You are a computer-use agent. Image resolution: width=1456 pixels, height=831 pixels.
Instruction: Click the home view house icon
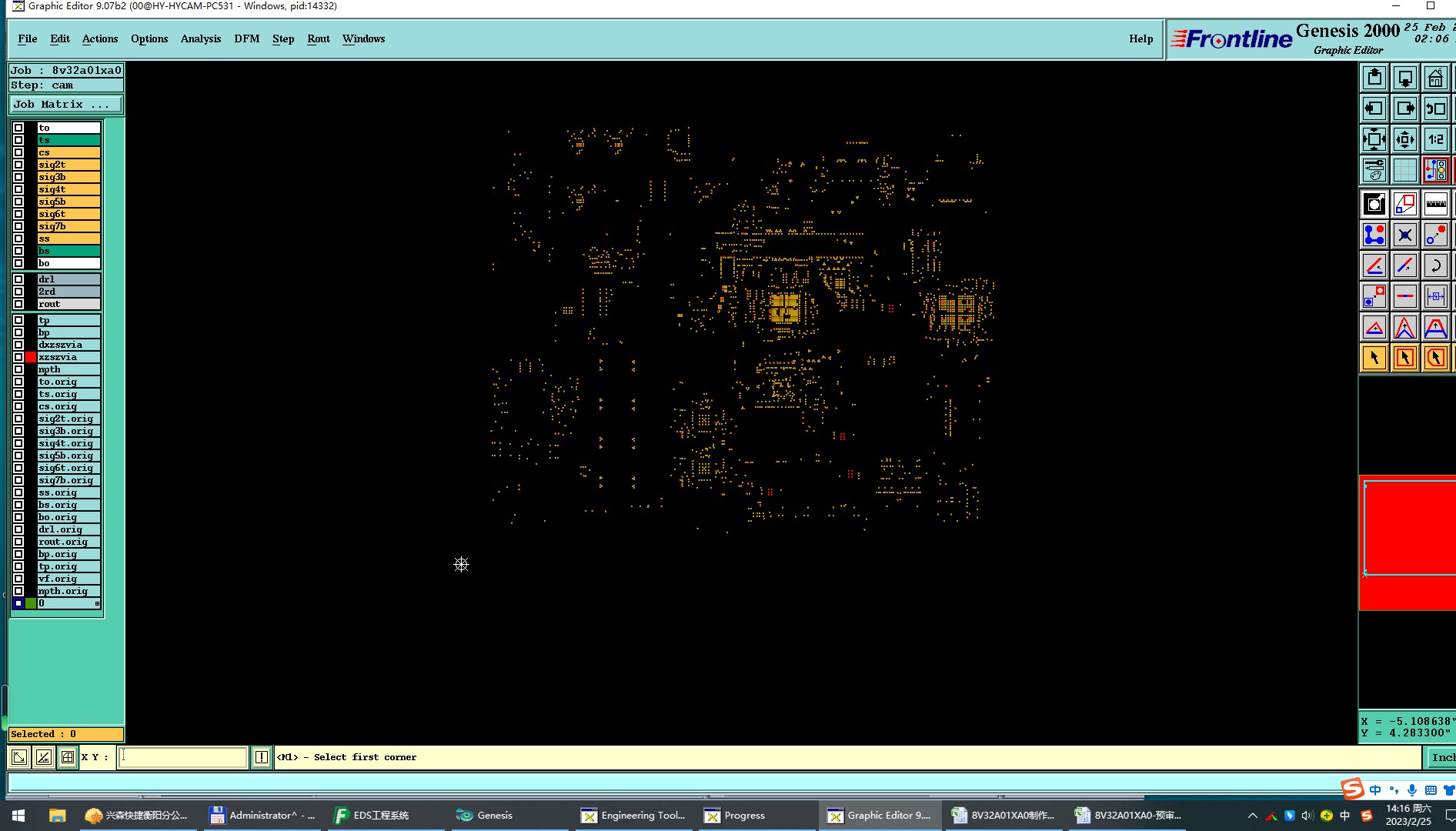pos(1436,78)
